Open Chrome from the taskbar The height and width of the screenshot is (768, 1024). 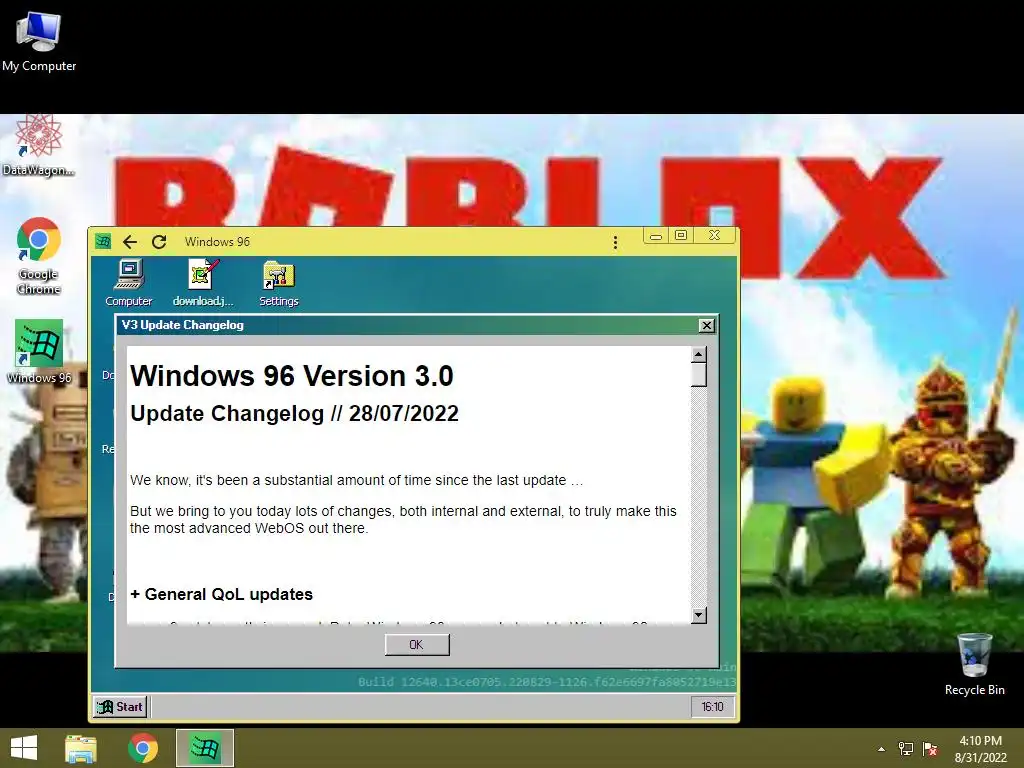tap(143, 748)
